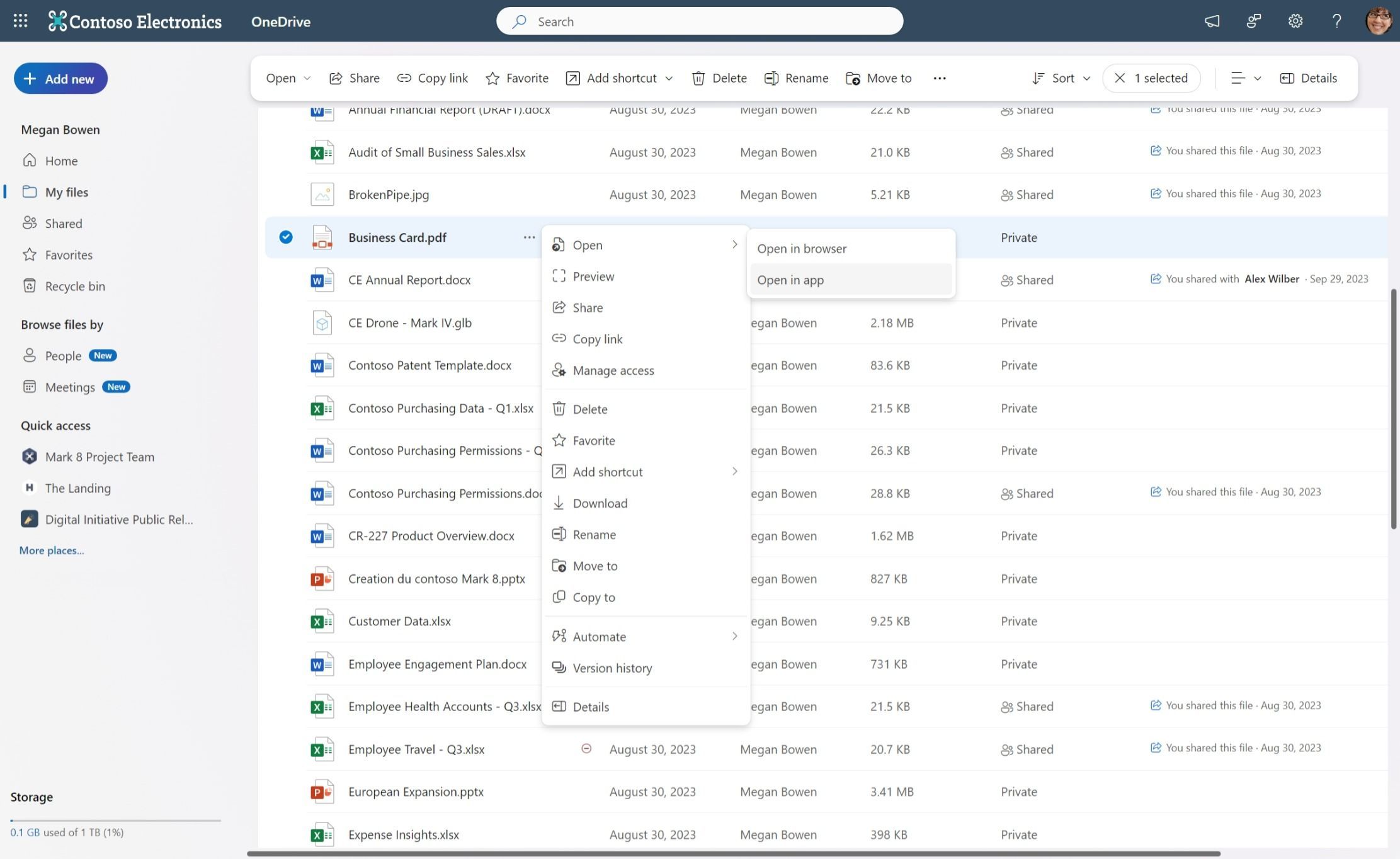
Task: Click the toolbar overflow three-dots icon
Action: point(939,78)
